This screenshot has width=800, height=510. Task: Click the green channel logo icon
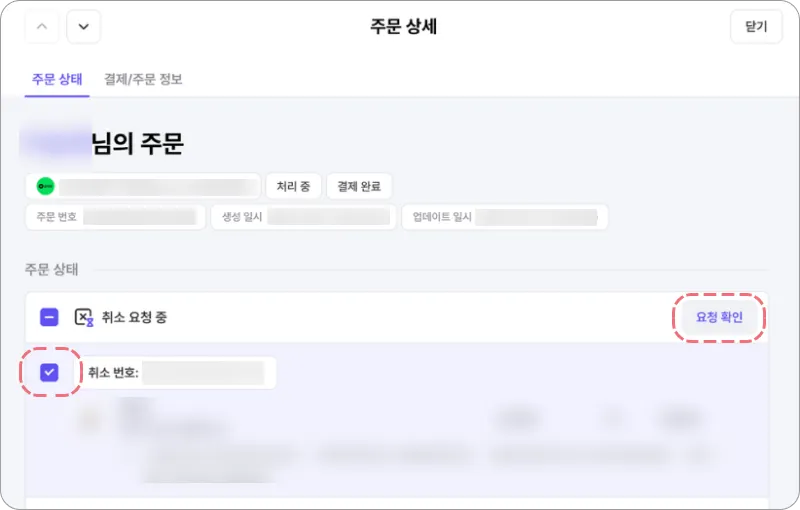point(45,186)
